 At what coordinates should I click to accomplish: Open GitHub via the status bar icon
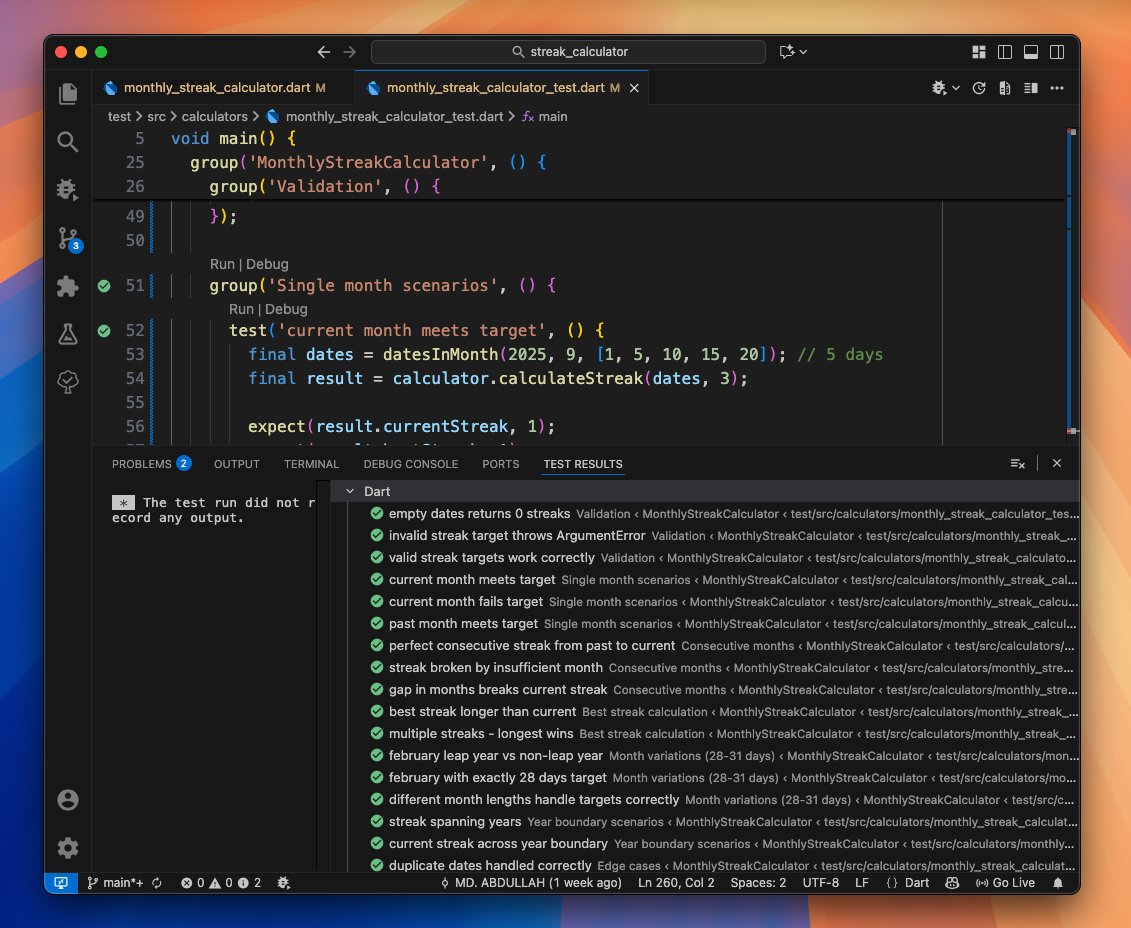951,883
